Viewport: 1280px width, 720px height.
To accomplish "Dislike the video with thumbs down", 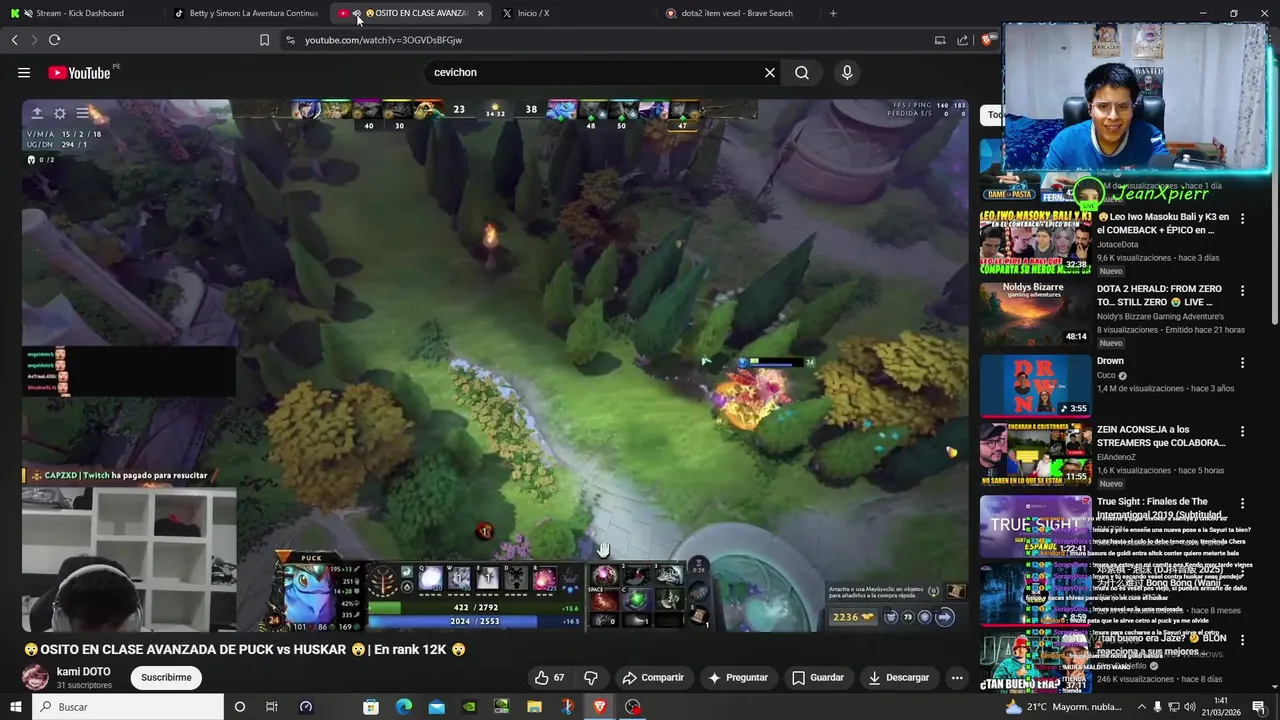I will point(591,677).
